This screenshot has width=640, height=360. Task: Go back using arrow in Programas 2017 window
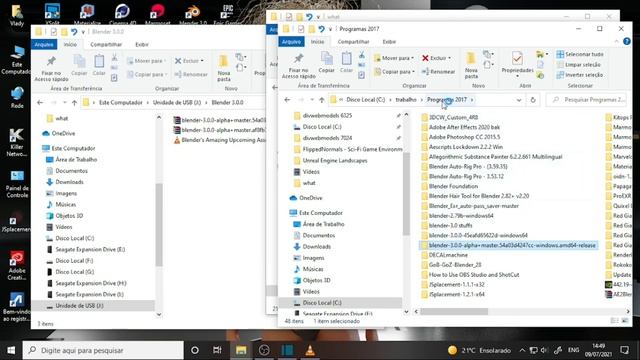pos(287,100)
